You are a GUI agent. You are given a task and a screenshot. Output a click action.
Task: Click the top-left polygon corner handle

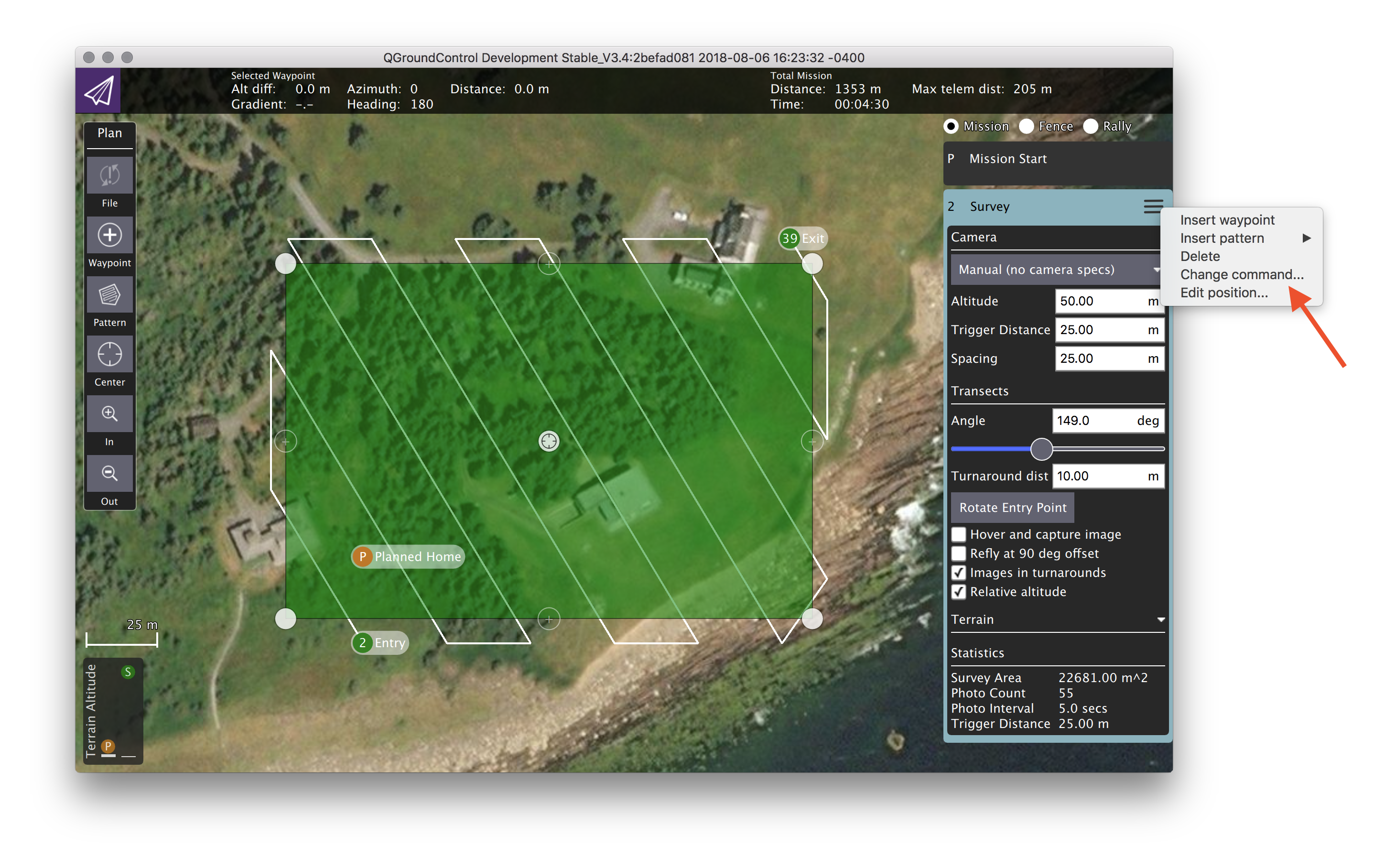[x=285, y=263]
